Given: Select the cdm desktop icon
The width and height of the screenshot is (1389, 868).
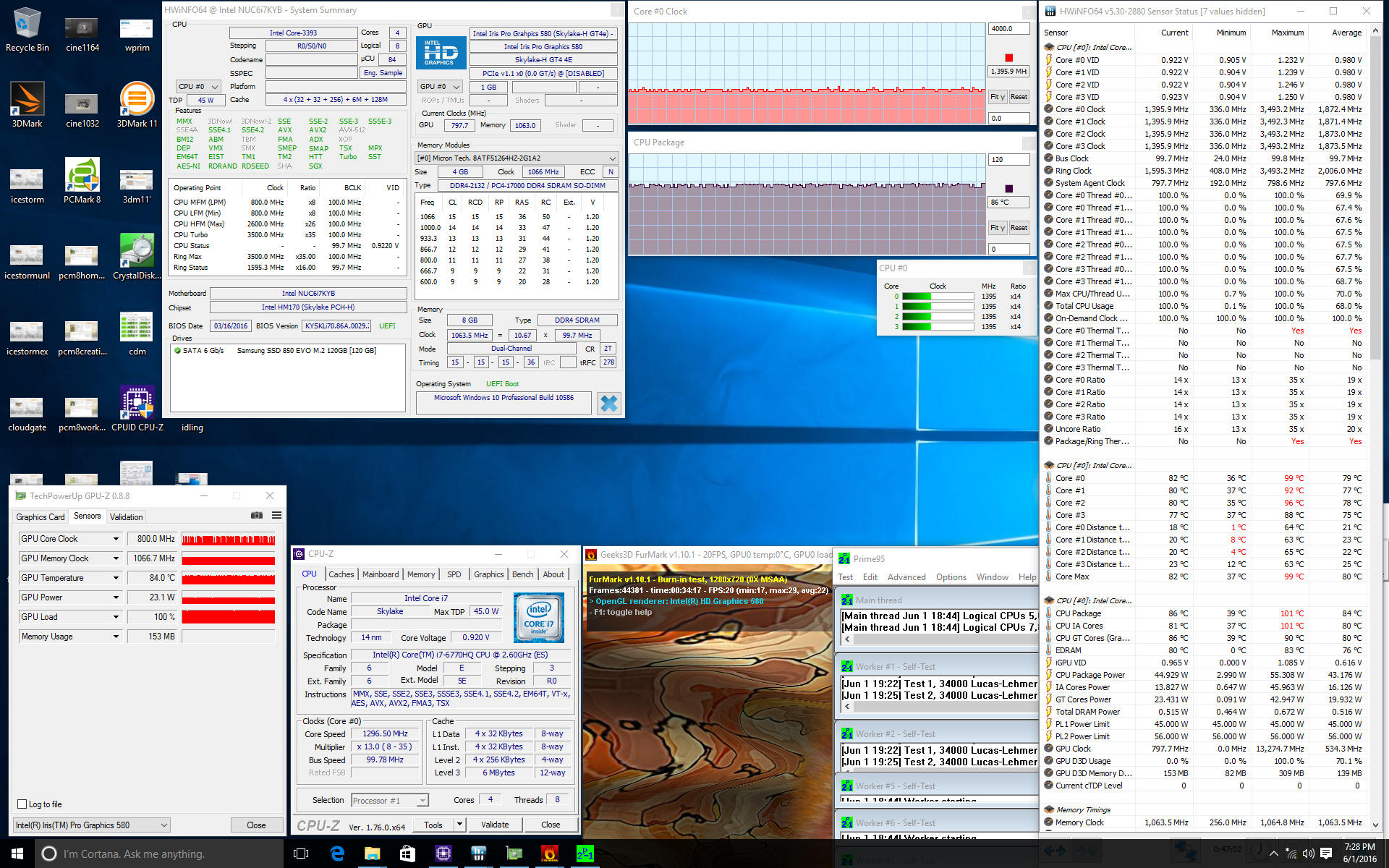Looking at the screenshot, I should [137, 333].
